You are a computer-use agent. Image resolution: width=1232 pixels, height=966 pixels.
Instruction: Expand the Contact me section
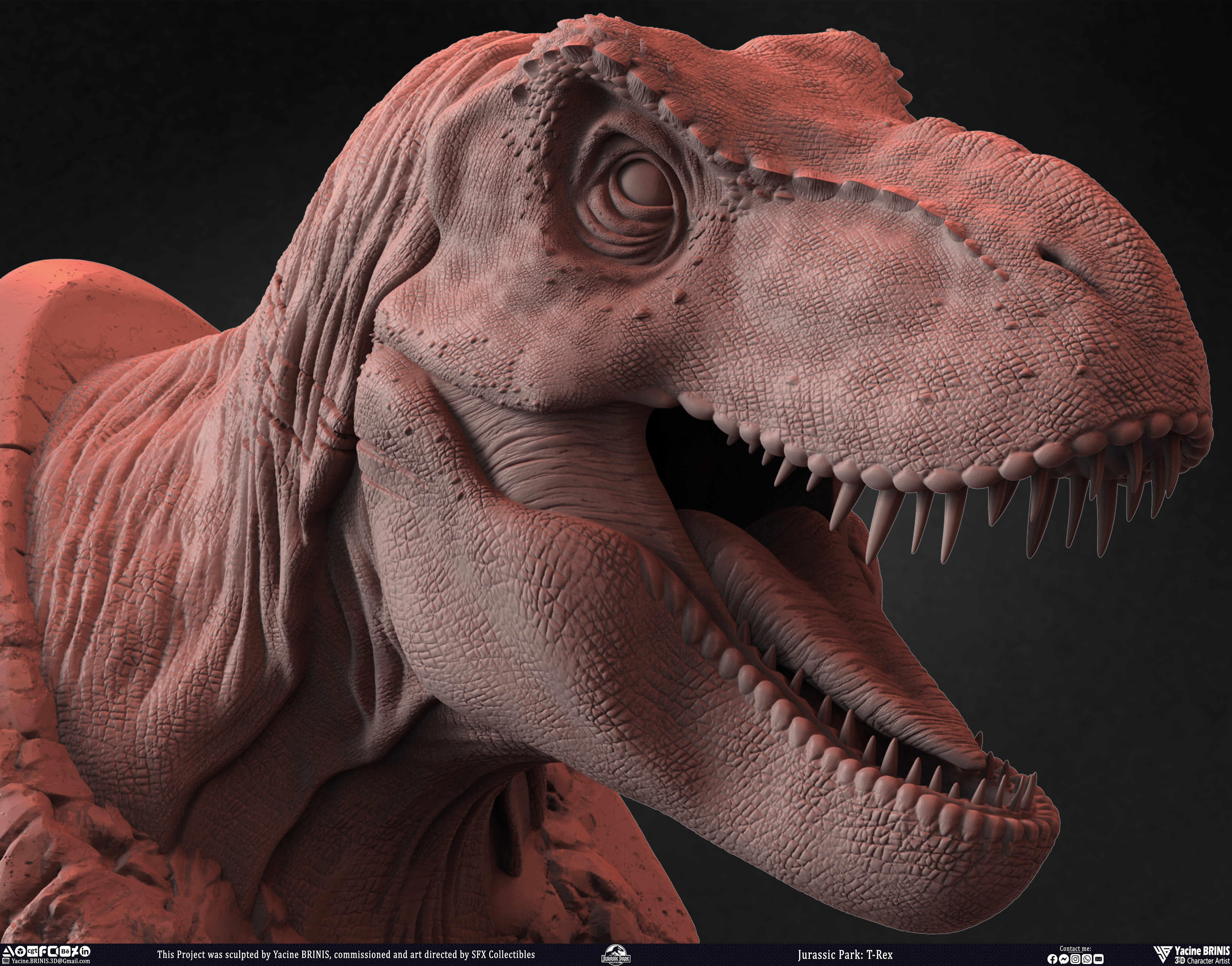[x=1075, y=949]
